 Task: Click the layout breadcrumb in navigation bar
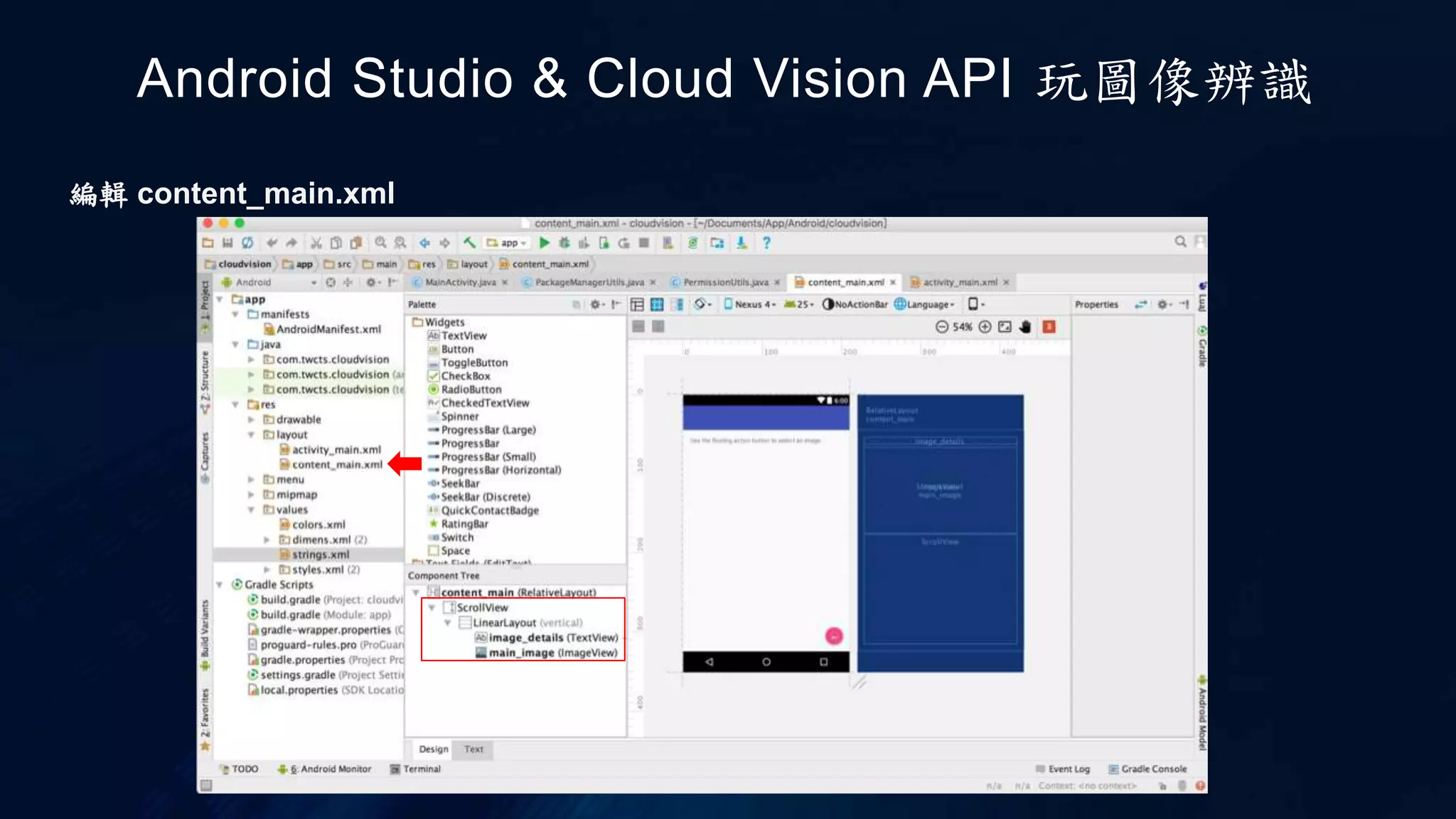(468, 264)
